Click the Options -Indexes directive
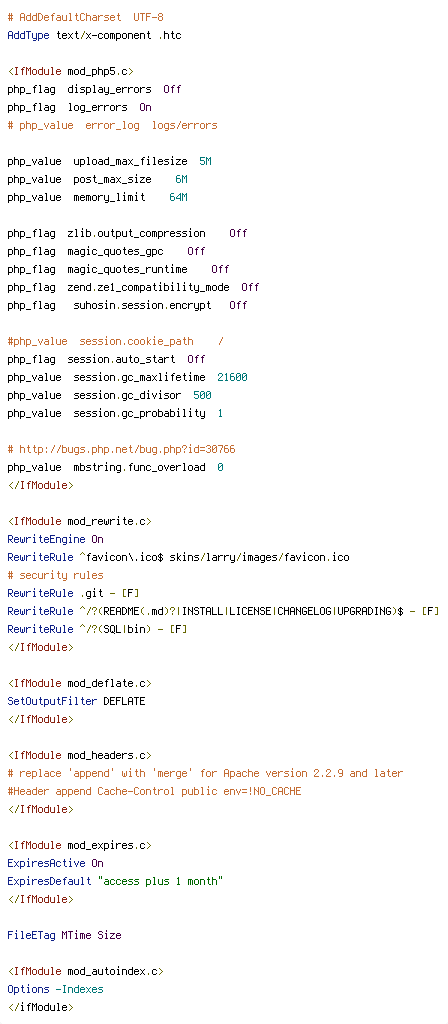448x1024 pixels. click(56, 989)
